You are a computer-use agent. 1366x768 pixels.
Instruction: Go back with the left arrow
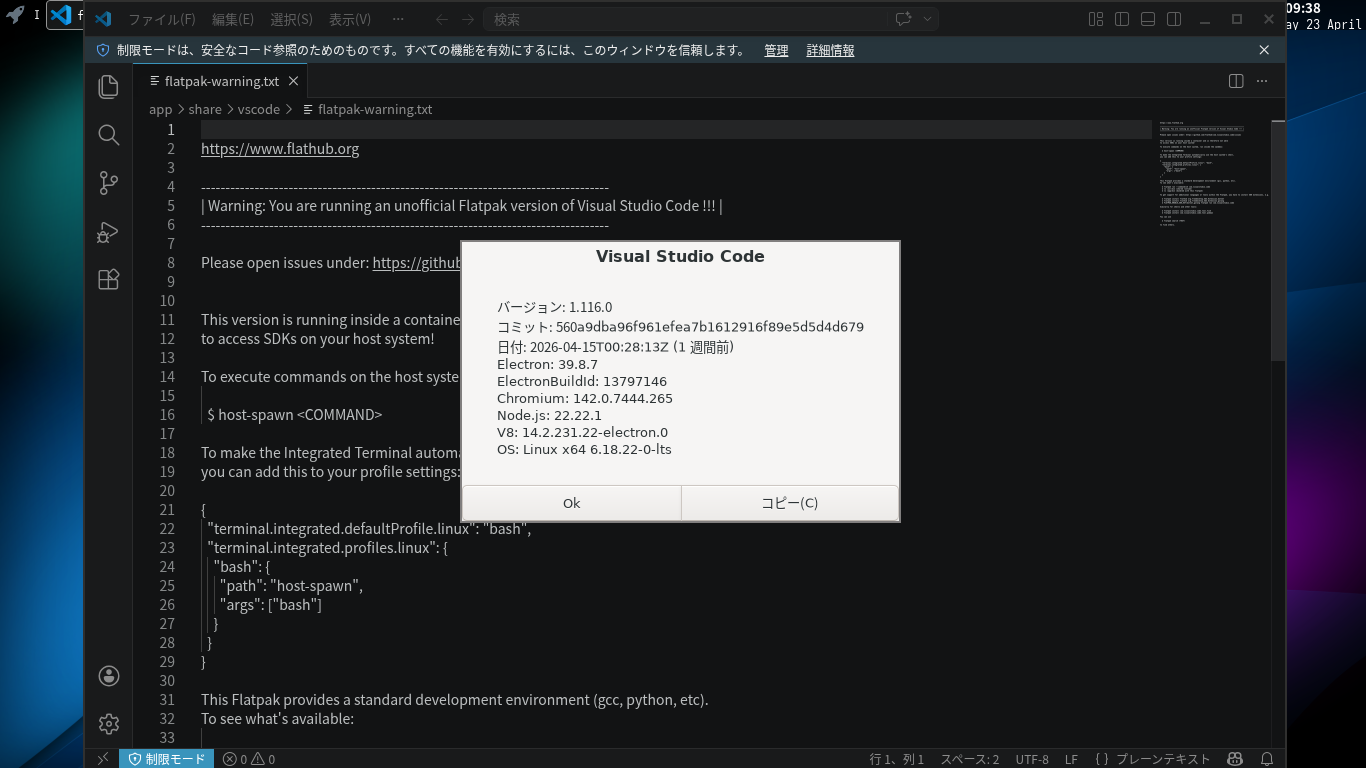[442, 19]
